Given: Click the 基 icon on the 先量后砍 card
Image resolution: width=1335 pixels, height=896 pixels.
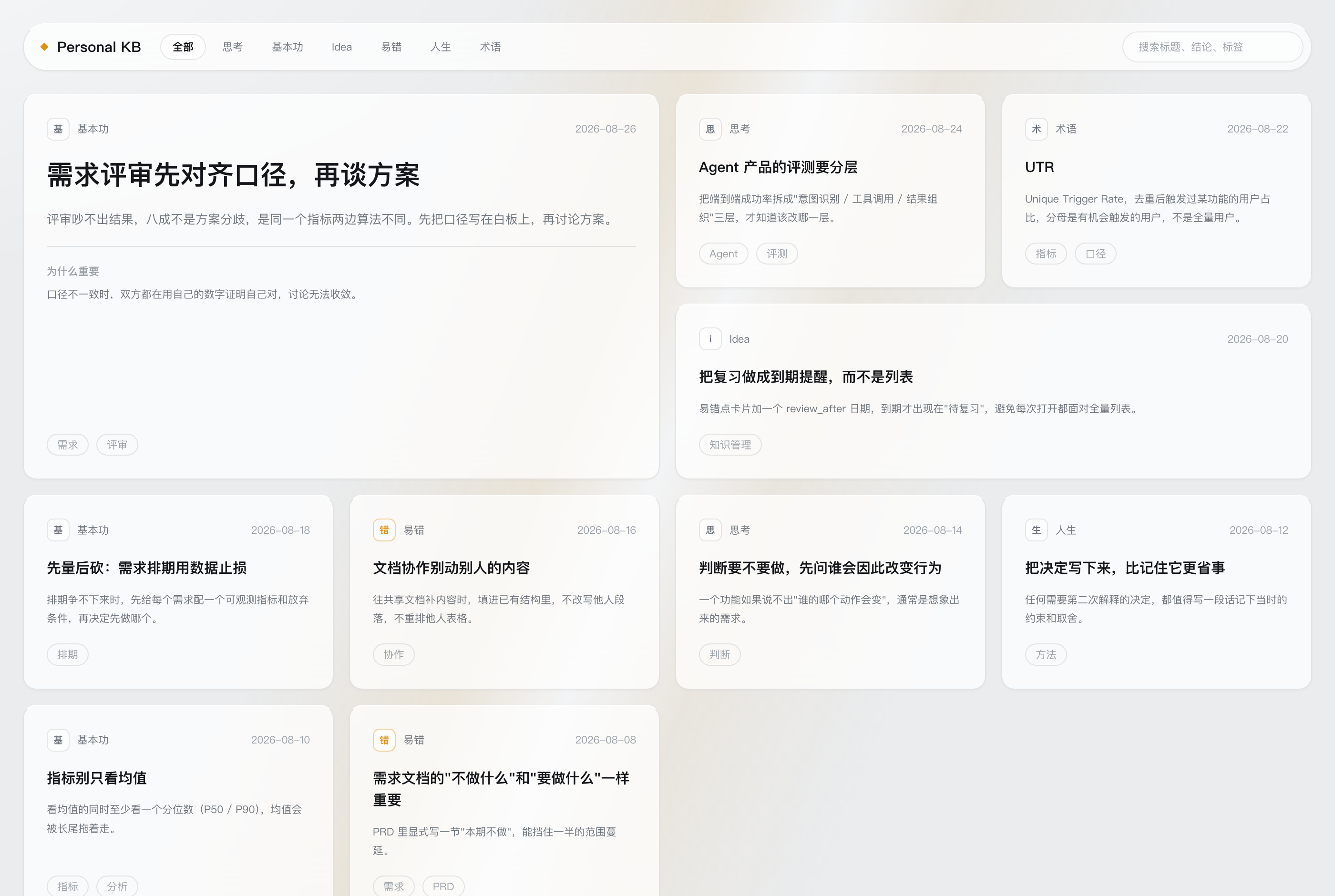Looking at the screenshot, I should [x=58, y=530].
